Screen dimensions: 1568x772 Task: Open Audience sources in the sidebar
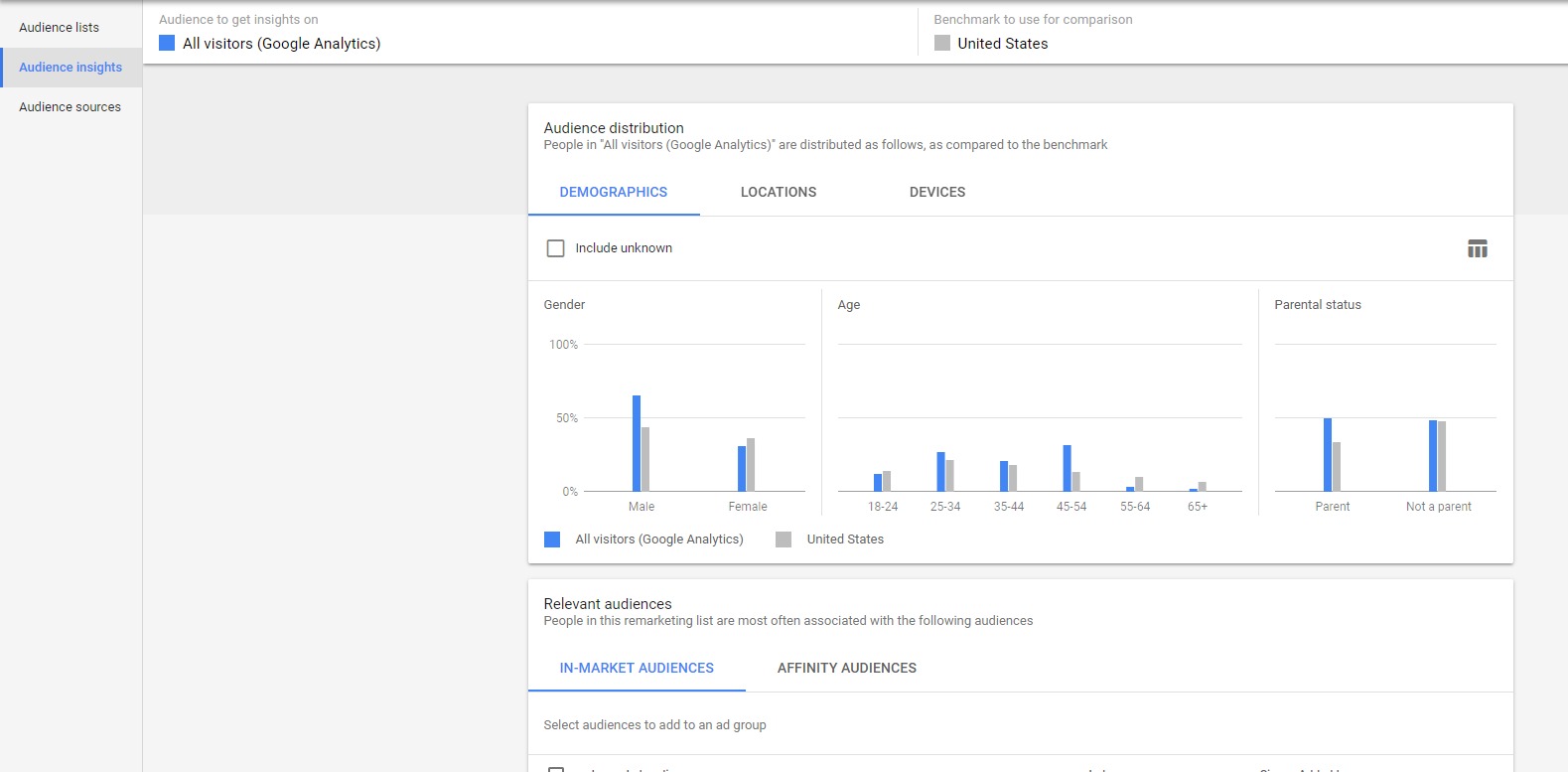pos(71,106)
